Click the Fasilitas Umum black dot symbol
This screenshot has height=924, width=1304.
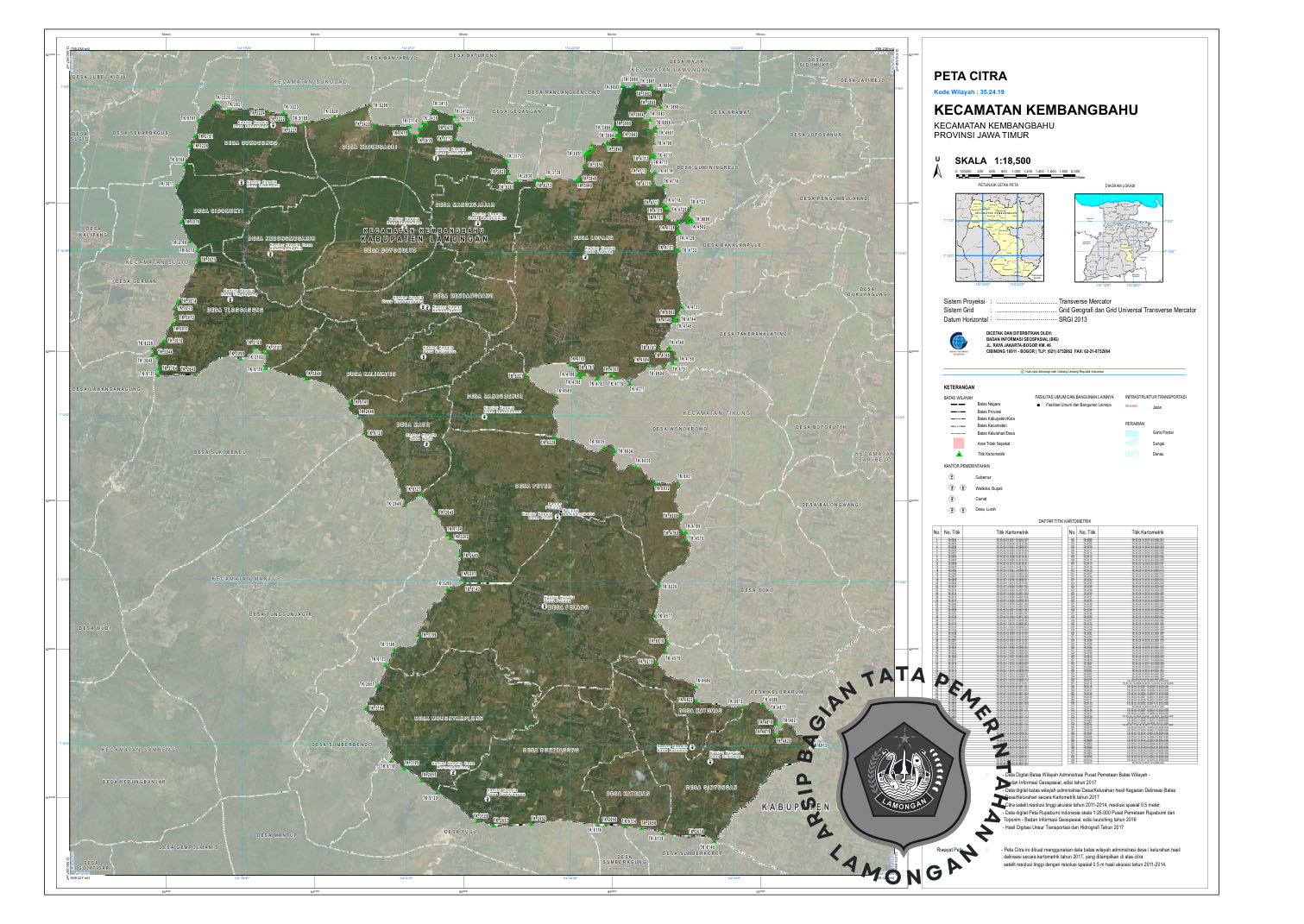[x=1038, y=404]
